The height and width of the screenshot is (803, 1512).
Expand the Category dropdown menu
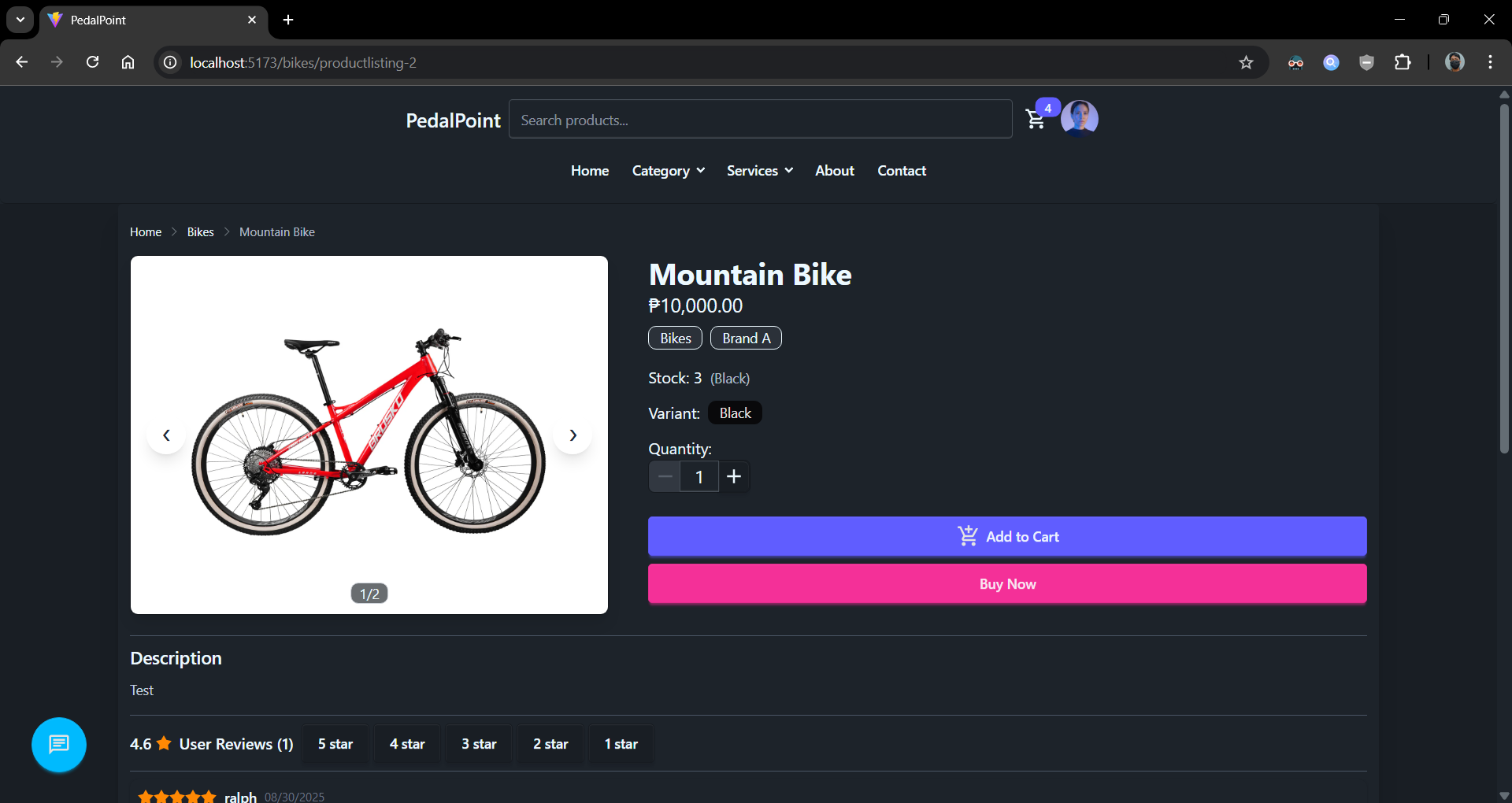668,171
